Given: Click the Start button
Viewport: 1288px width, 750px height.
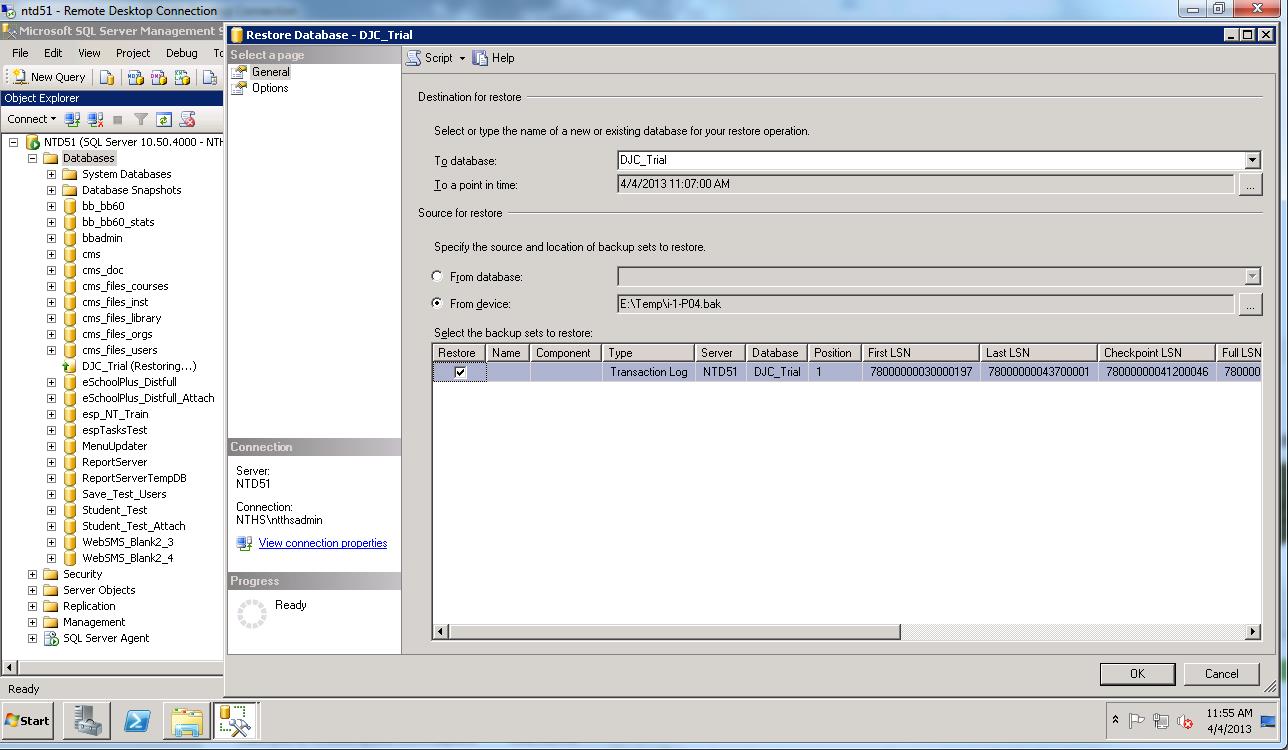Looking at the screenshot, I should tap(27, 720).
